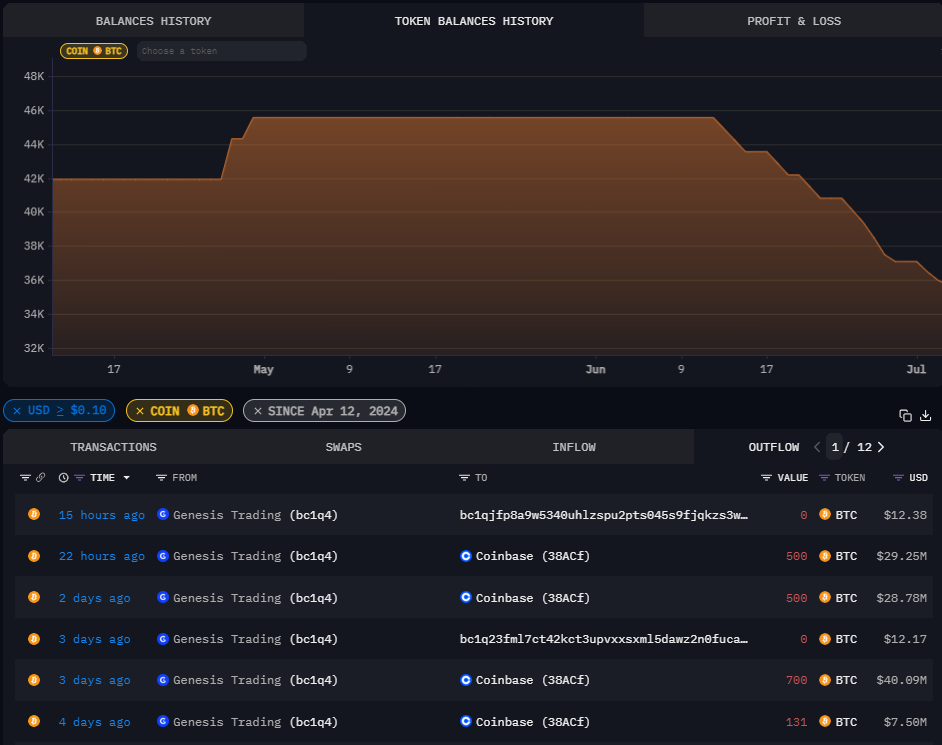Download transactions with the download icon
This screenshot has height=745, width=942.
point(926,416)
